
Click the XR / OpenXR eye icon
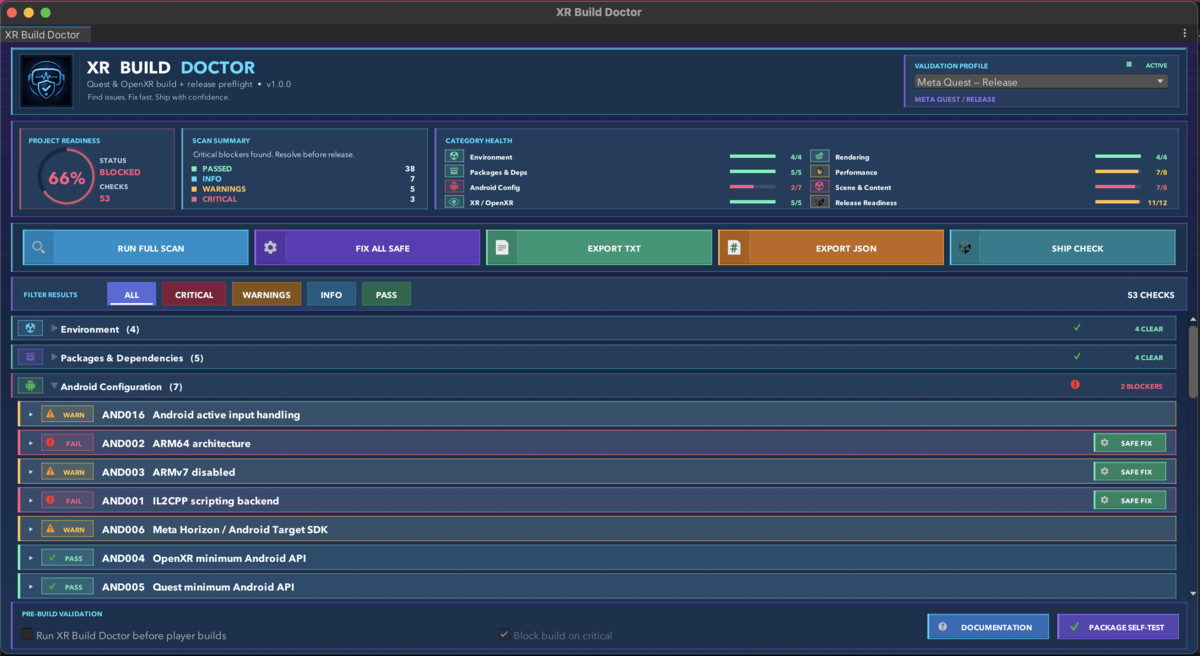tap(454, 202)
